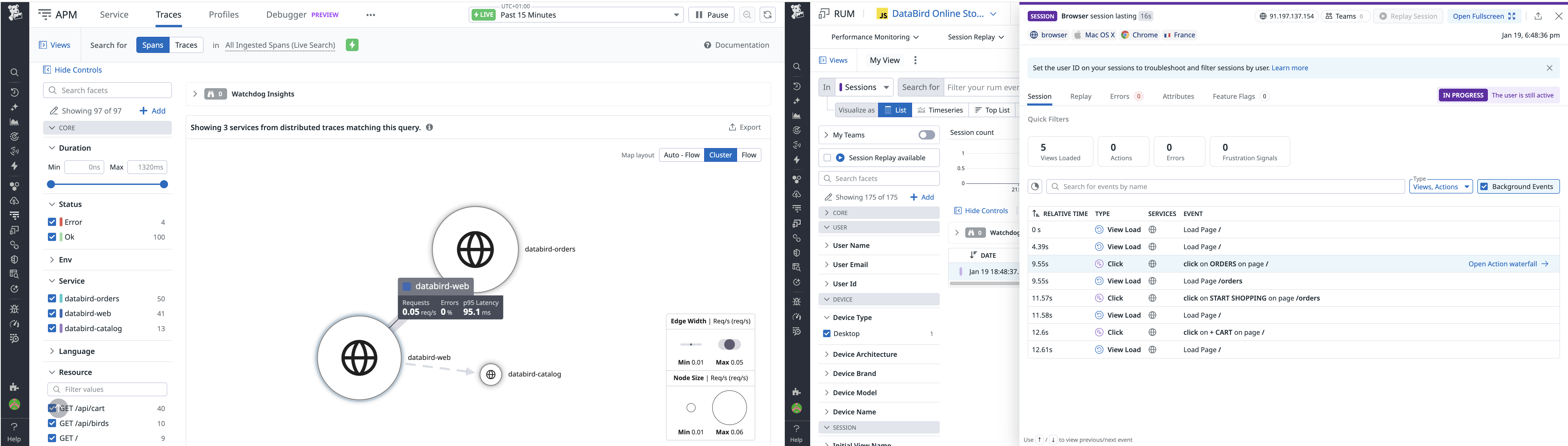The image size is (1568, 446).
Task: Uncheck the Error status checkbox
Action: (52, 222)
